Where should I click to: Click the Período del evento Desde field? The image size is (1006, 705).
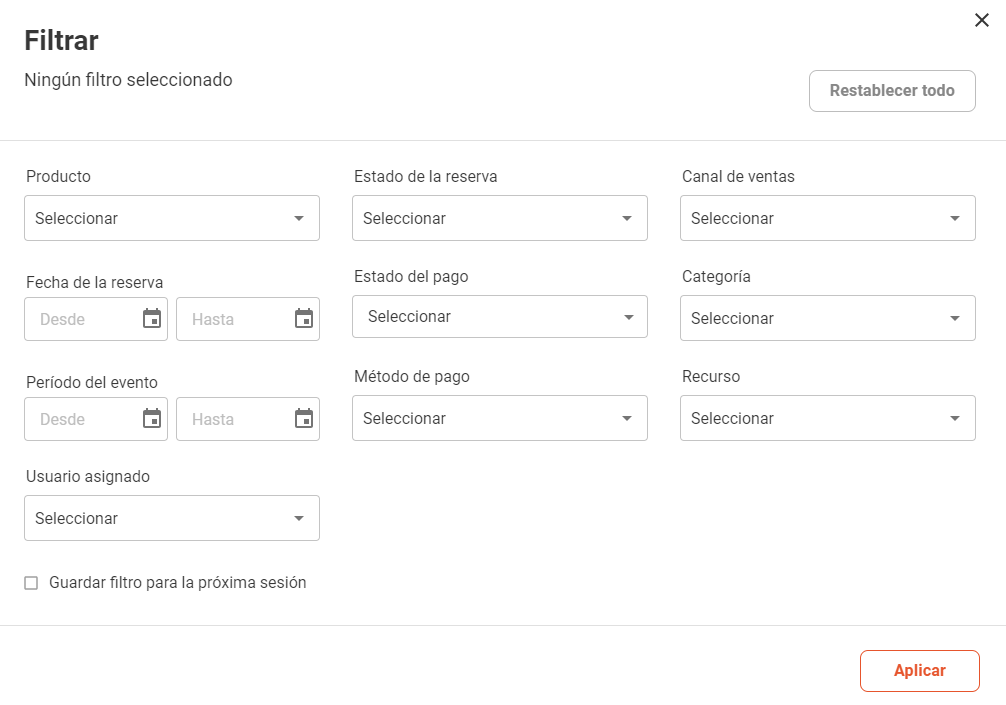(x=82, y=419)
